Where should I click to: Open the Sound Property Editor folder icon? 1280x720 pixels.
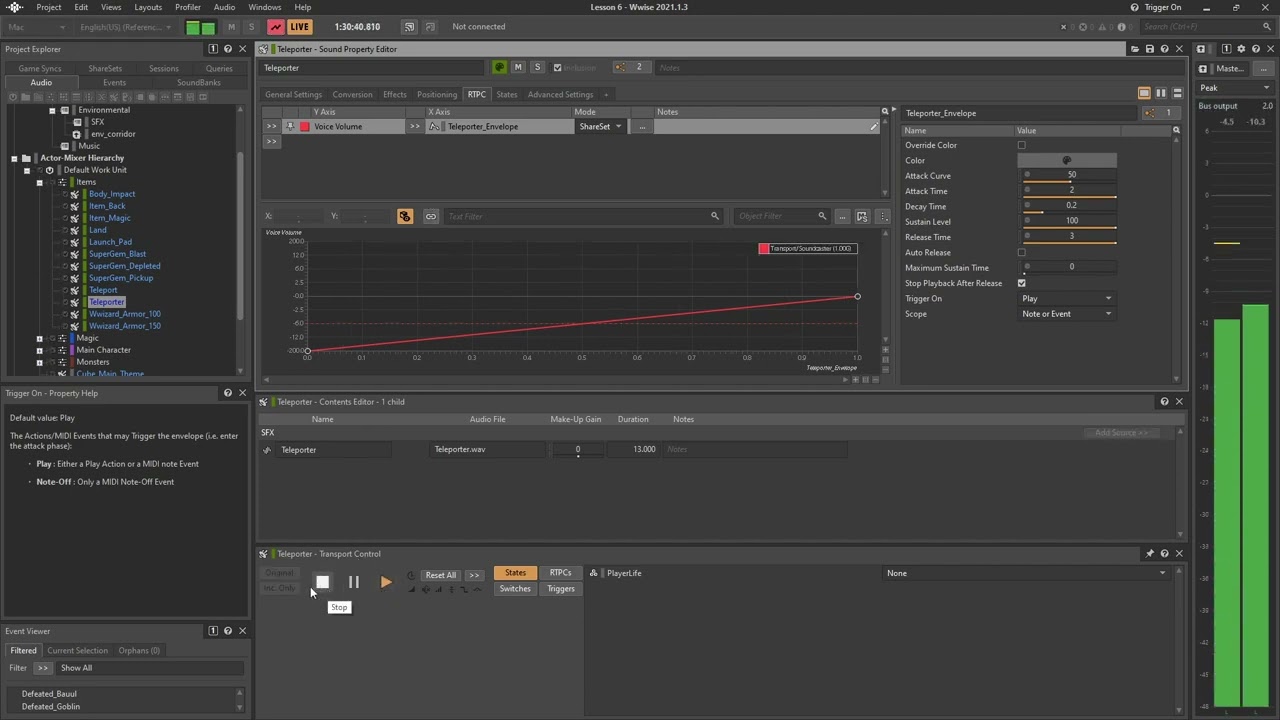click(1134, 49)
